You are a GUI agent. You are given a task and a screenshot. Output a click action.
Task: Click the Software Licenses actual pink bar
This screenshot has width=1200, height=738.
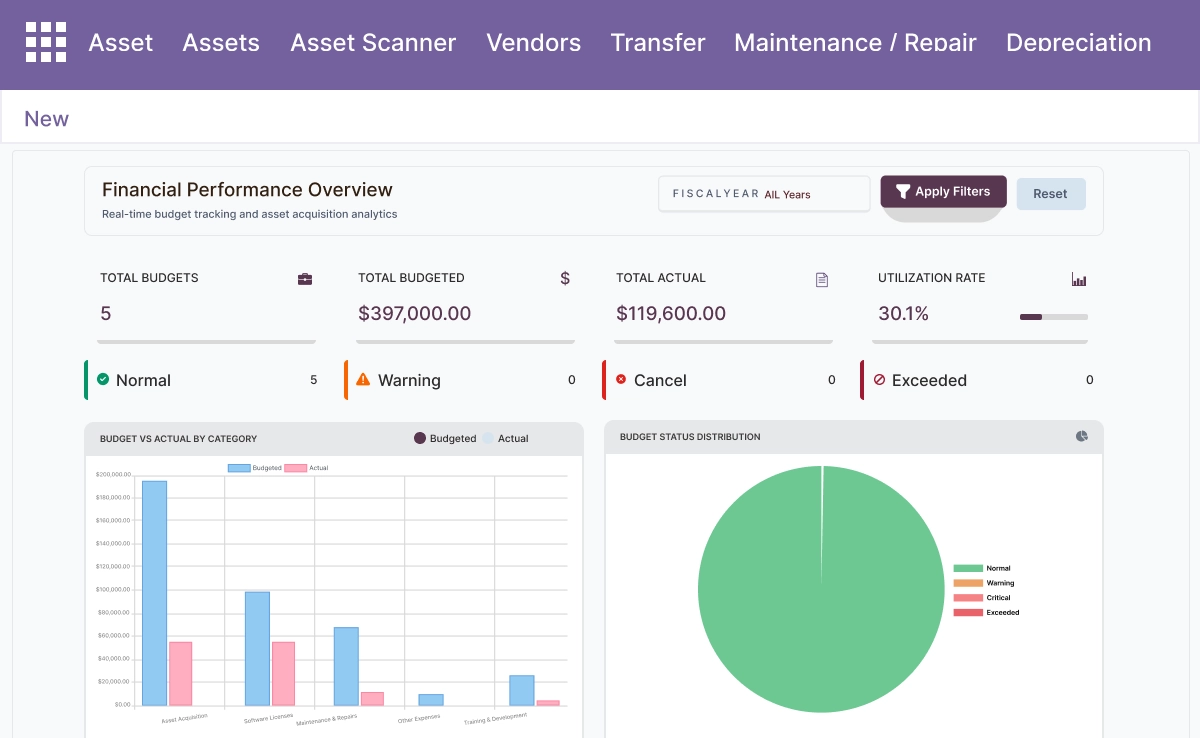coord(283,673)
